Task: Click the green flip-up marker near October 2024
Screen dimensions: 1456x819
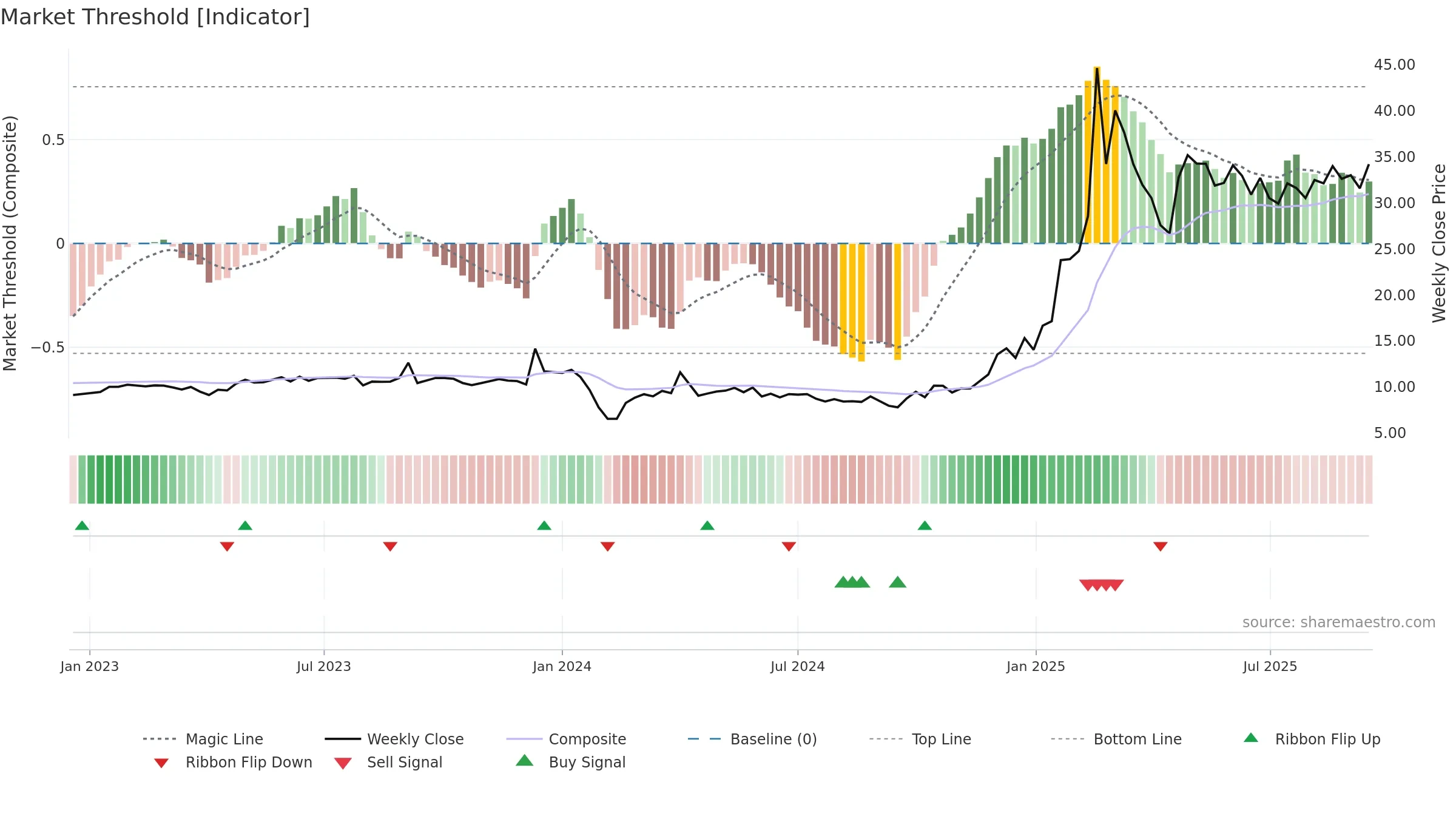Action: point(925,525)
